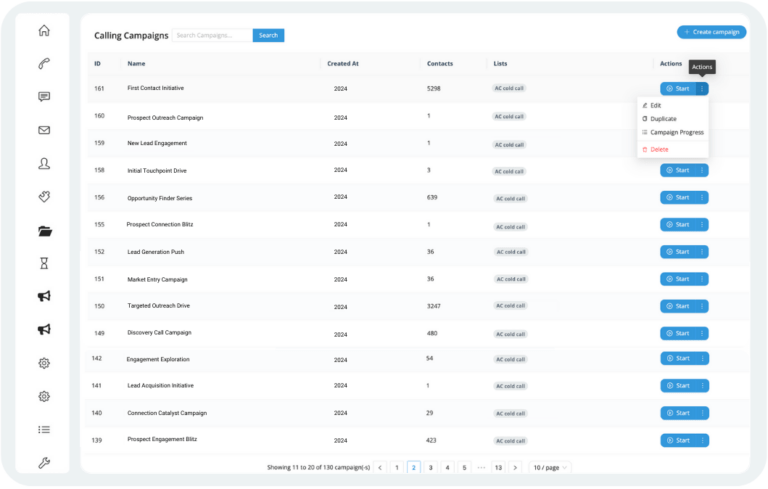The height and width of the screenshot is (489, 768).
Task: Open more actions for Lead Acquisition Initiative
Action: pos(702,386)
